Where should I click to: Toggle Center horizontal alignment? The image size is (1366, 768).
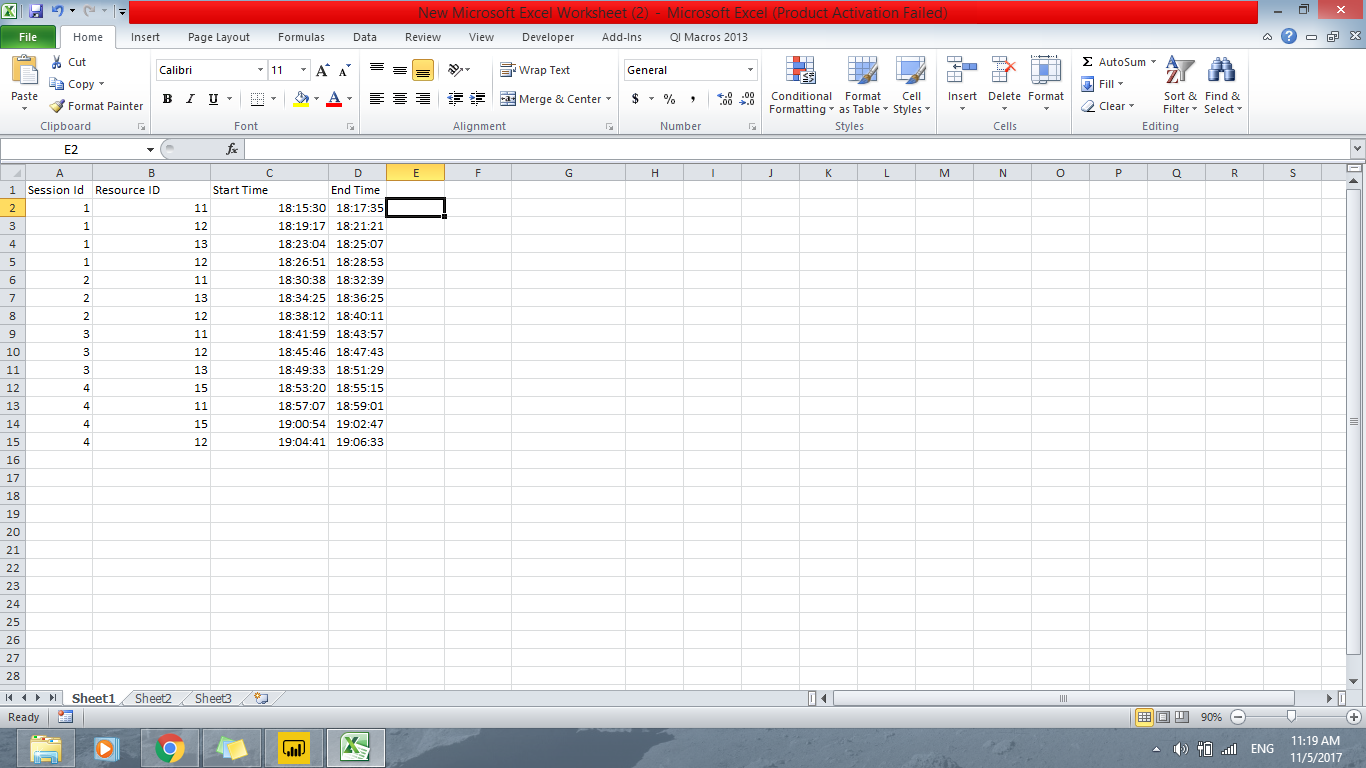[400, 99]
